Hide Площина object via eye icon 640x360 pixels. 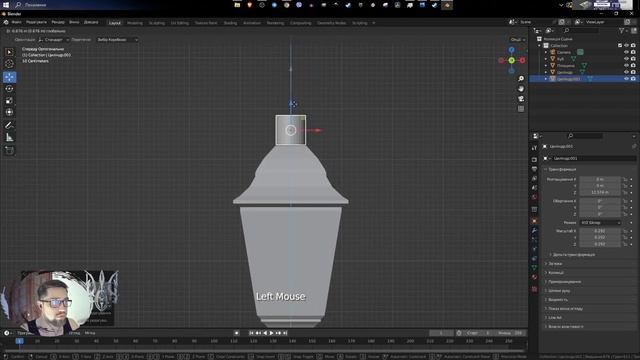(626, 65)
